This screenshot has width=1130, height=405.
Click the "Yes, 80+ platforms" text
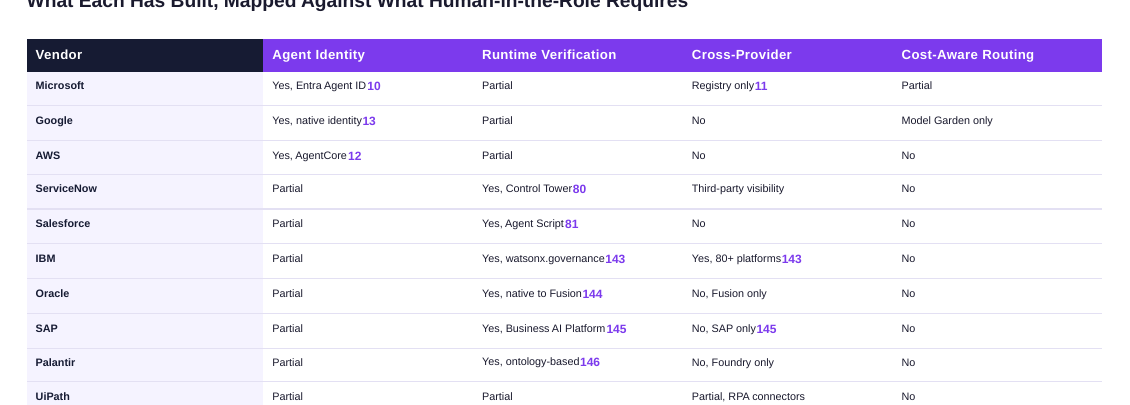coord(737,258)
